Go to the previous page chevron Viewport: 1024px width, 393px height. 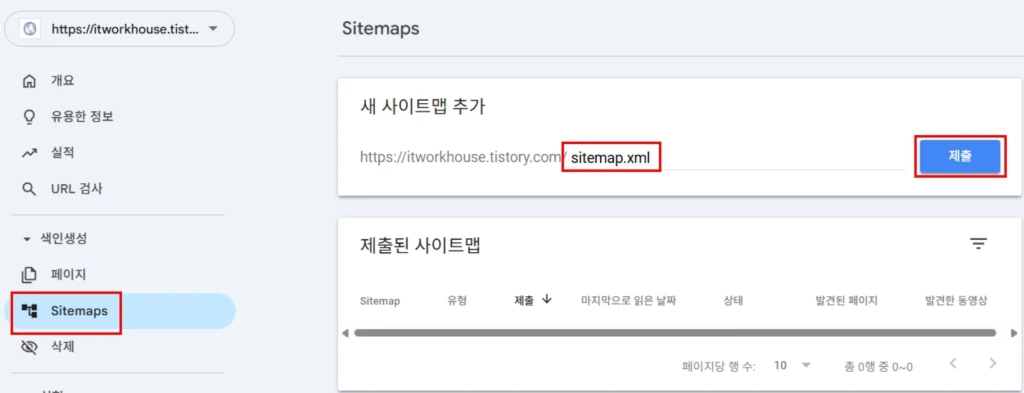[x=953, y=363]
